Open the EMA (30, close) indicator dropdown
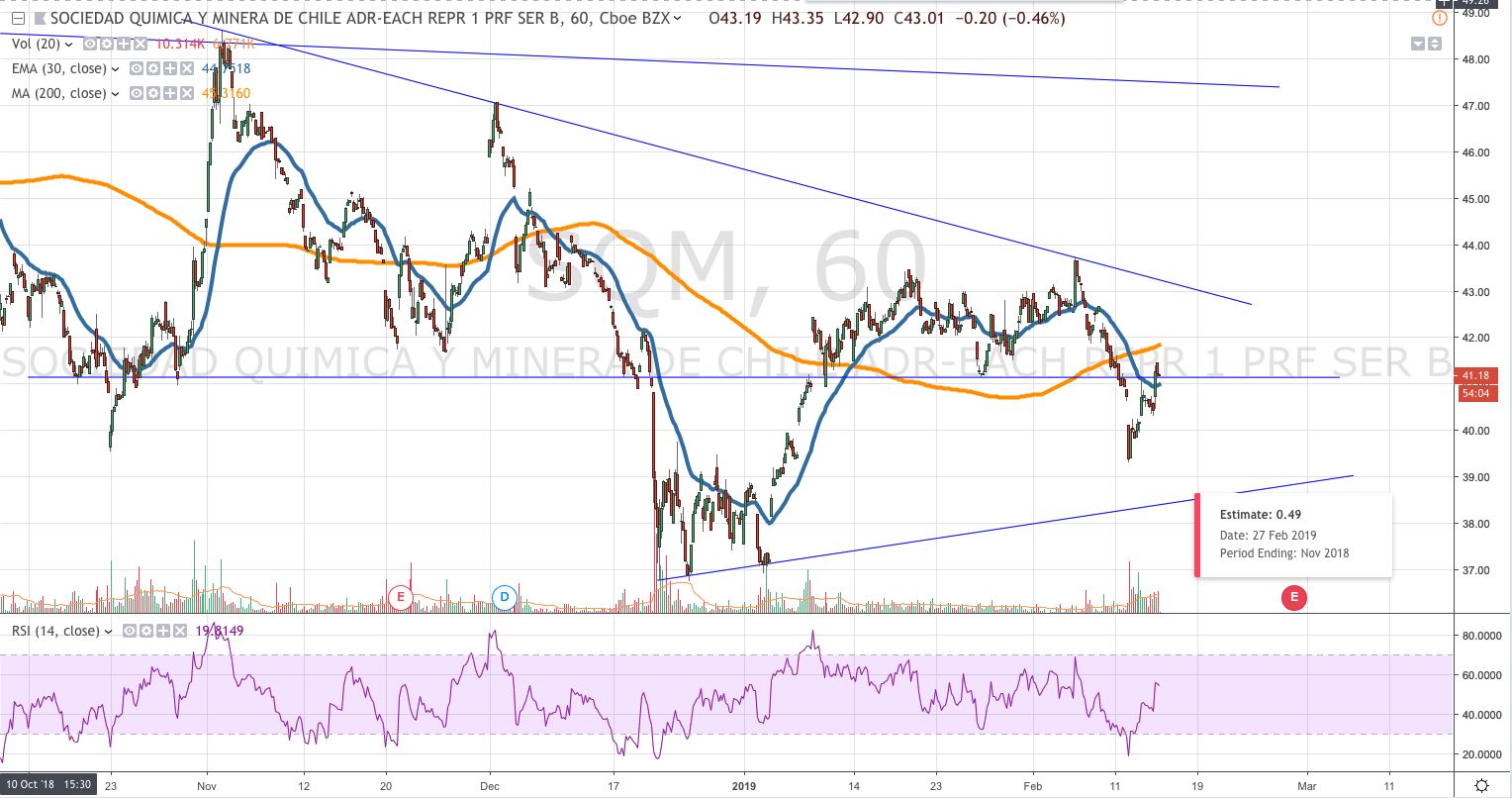1512x798 pixels. point(116,68)
